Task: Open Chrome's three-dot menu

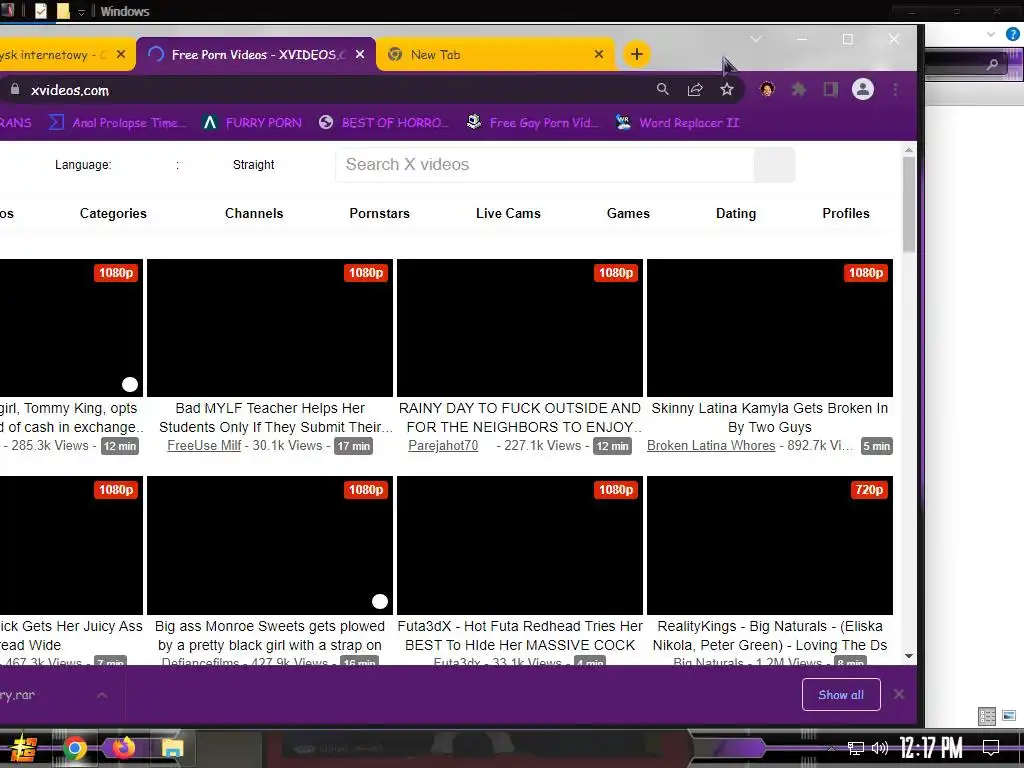Action: 895,89
